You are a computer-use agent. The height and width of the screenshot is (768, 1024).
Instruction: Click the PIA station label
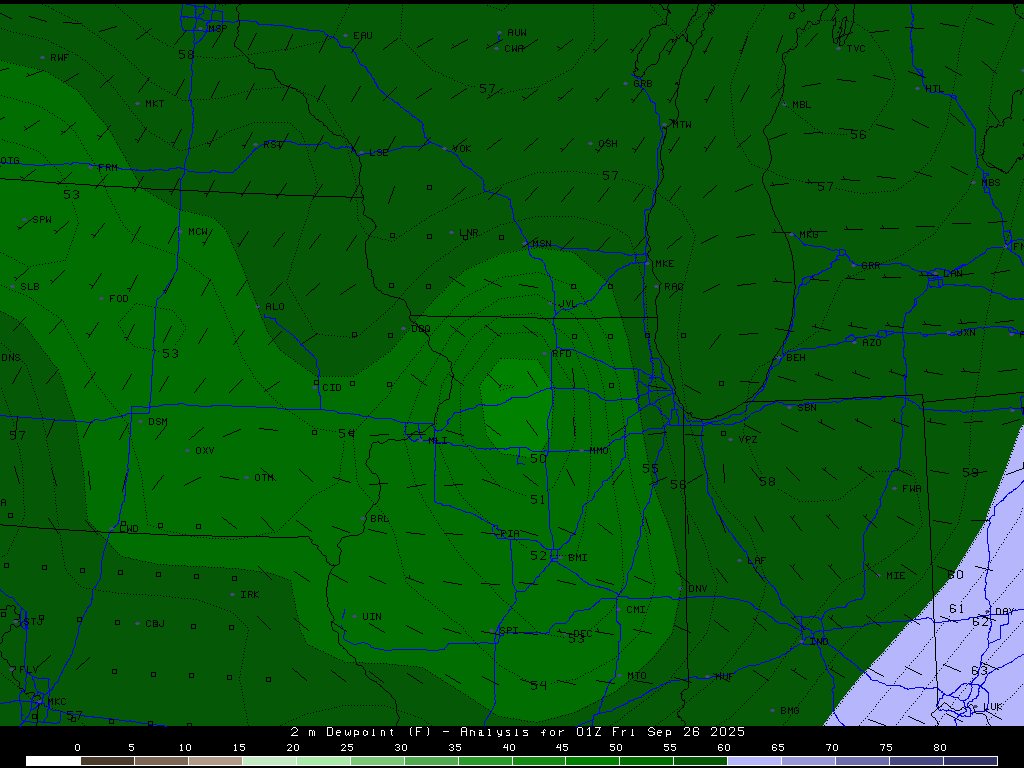pyautogui.click(x=510, y=534)
